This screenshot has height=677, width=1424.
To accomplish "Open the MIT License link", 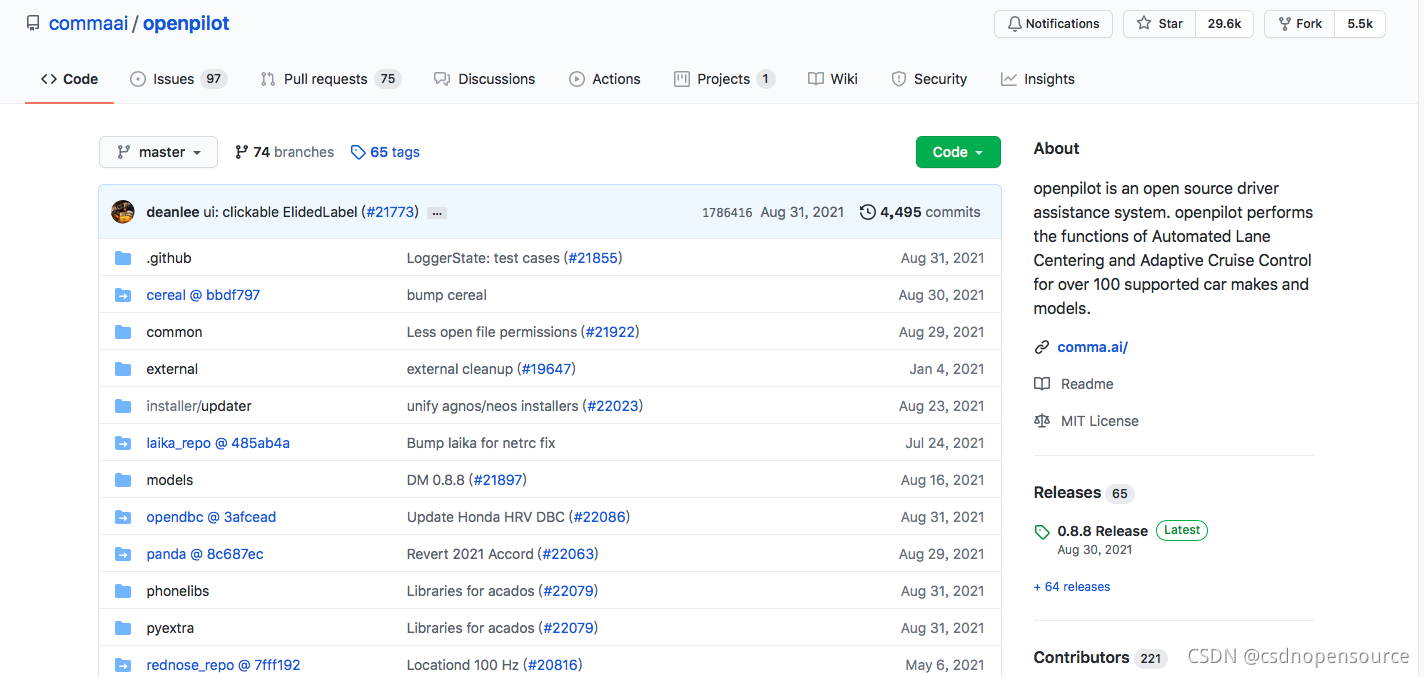I will (1099, 421).
